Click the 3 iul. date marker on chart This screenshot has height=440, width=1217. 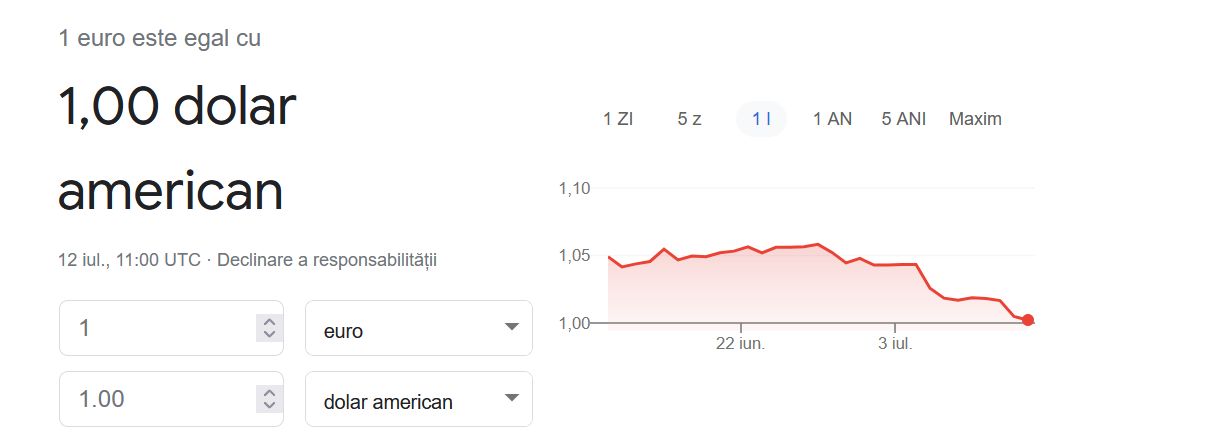pyautogui.click(x=895, y=343)
